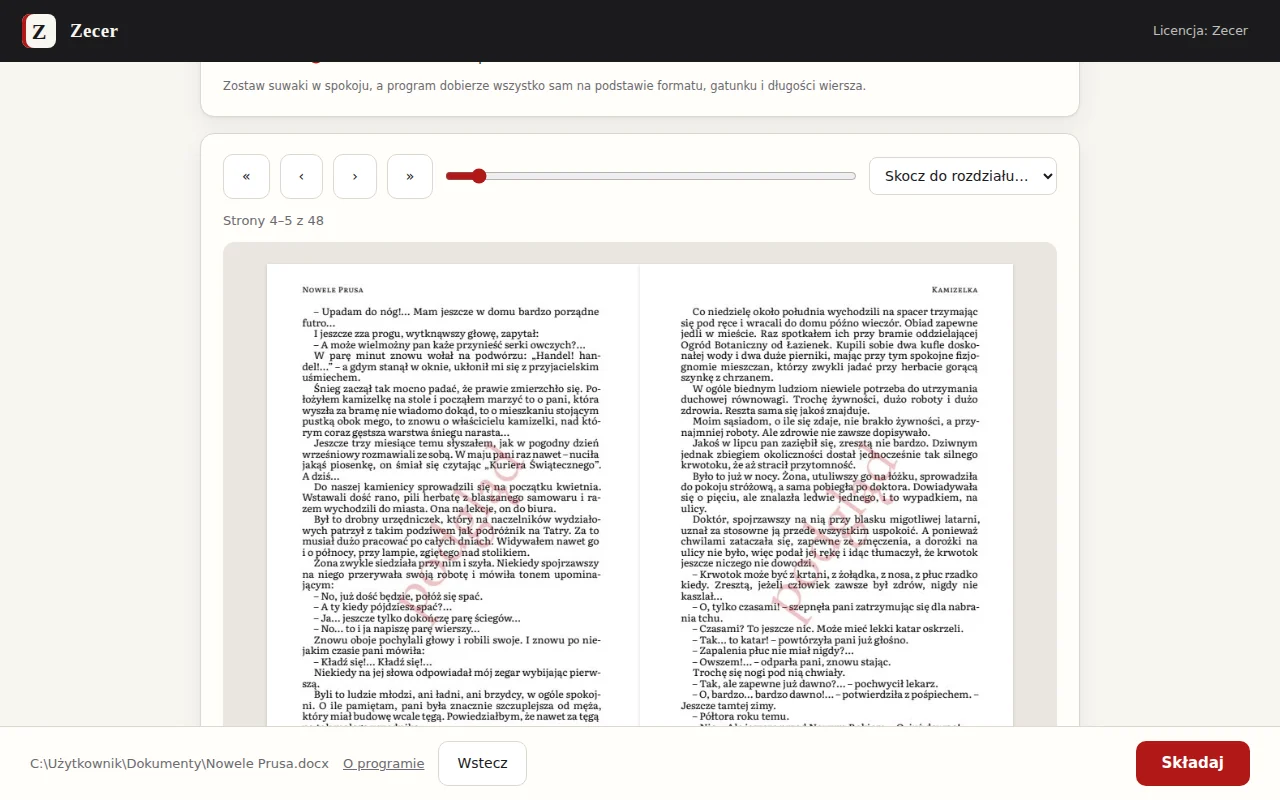The height and width of the screenshot is (800, 1280).
Task: Open the 'O programie' link
Action: [x=384, y=763]
